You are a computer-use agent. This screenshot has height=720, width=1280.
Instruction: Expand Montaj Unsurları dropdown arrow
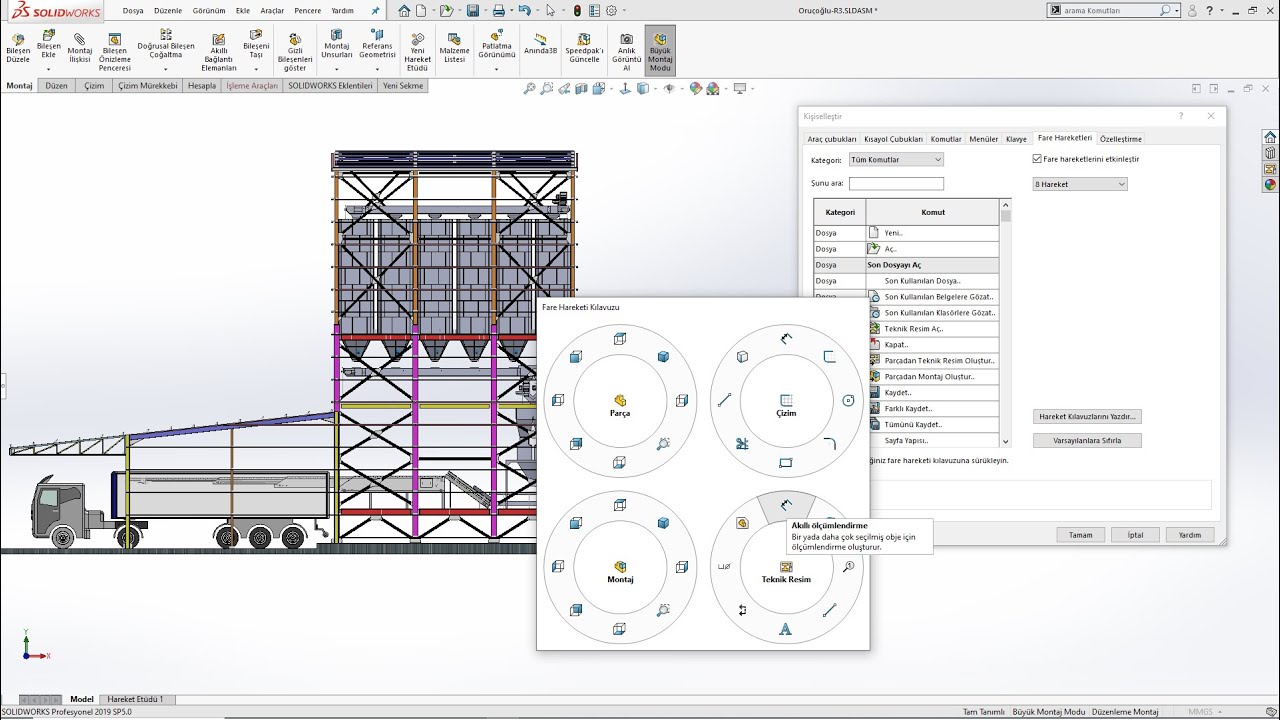click(336, 69)
